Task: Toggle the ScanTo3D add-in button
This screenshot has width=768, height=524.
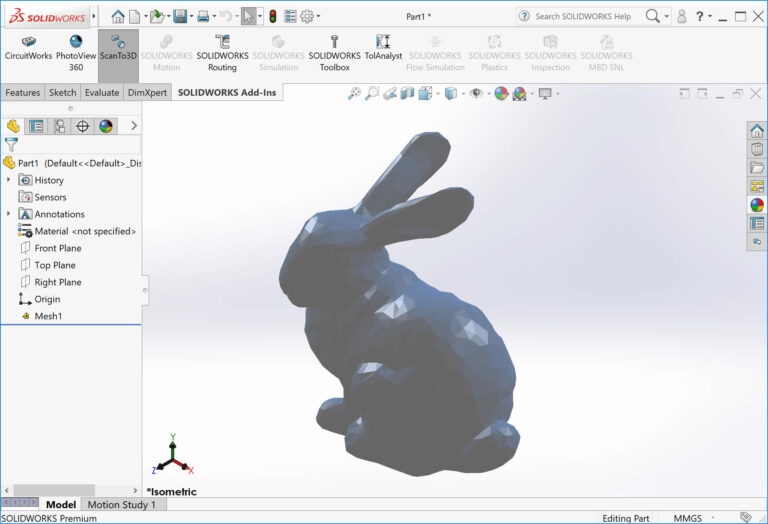Action: point(118,48)
